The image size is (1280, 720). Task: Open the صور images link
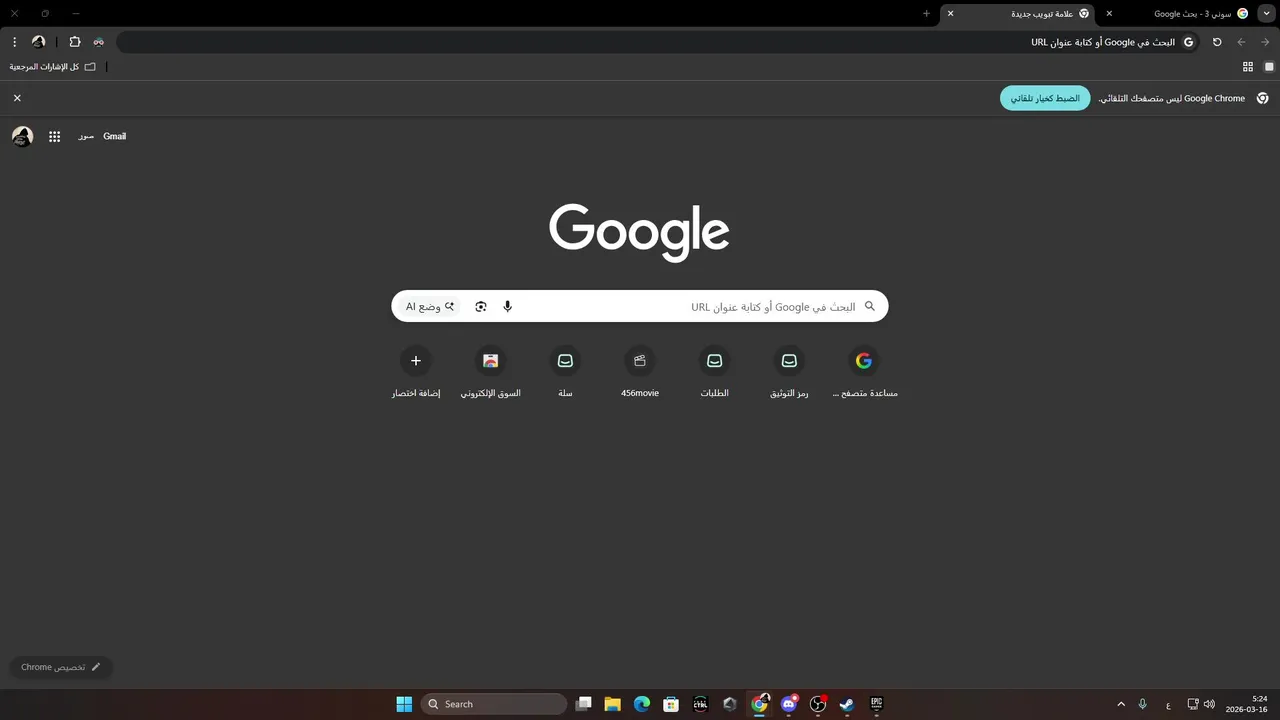pos(86,136)
